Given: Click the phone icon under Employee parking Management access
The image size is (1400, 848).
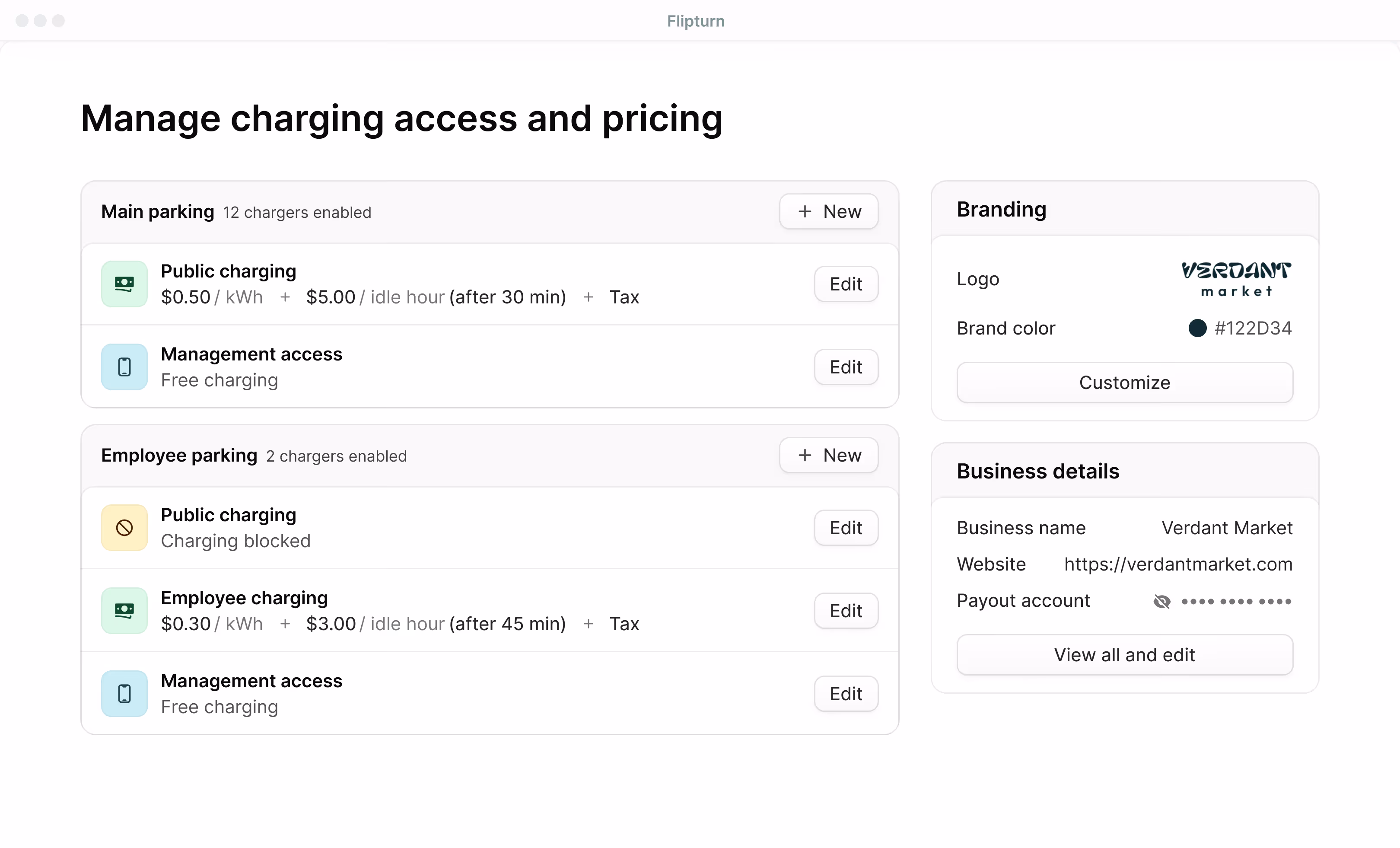Looking at the screenshot, I should pyautogui.click(x=124, y=693).
